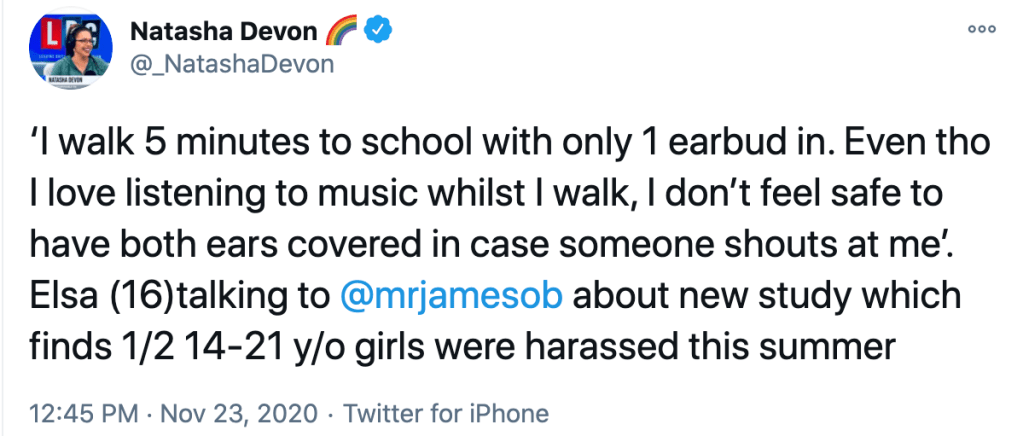This screenshot has height=436, width=1023.
Task: Click the rainbow emoji beside the name
Action: coord(342,32)
